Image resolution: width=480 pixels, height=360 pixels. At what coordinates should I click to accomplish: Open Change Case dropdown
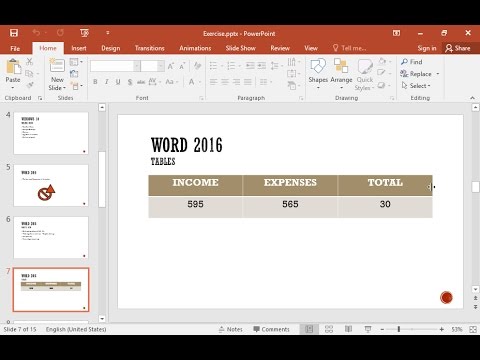coord(172,82)
